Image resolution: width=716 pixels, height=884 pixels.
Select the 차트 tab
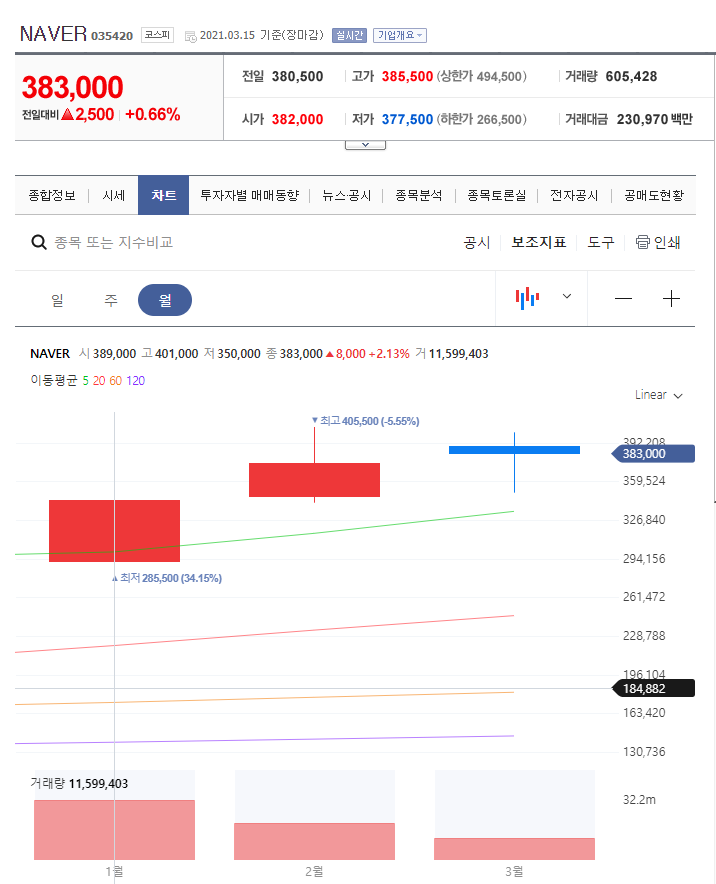coord(163,195)
